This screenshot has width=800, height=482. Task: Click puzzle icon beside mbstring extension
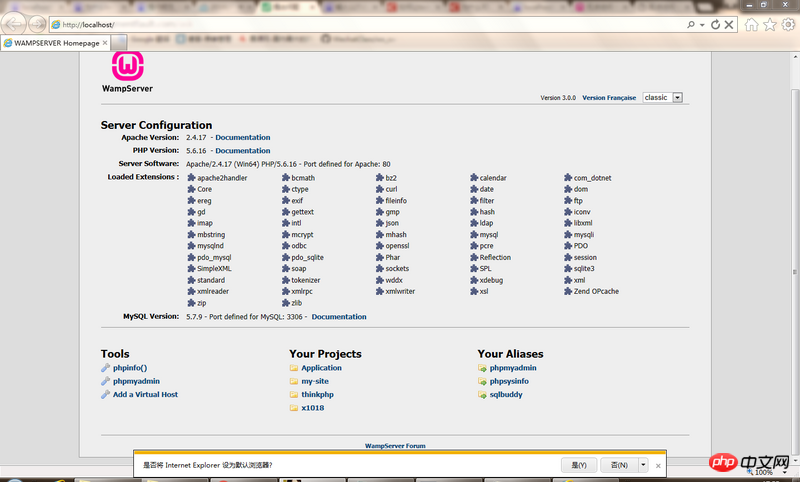click(x=191, y=235)
